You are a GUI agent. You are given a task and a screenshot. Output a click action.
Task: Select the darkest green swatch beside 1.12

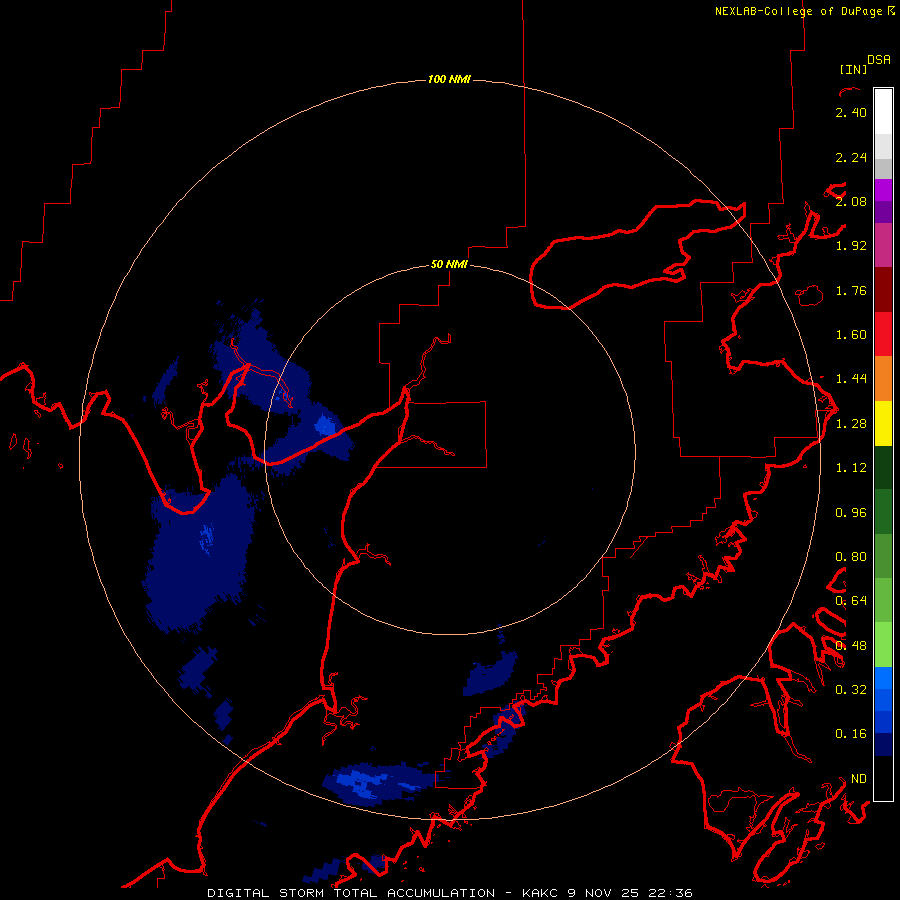(883, 468)
